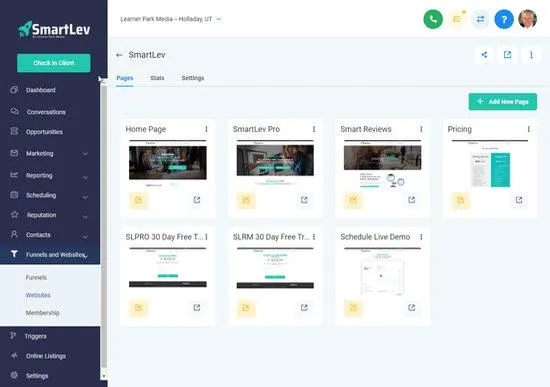Expand the Reporting sidebar menu
550x387 pixels.
[50, 175]
